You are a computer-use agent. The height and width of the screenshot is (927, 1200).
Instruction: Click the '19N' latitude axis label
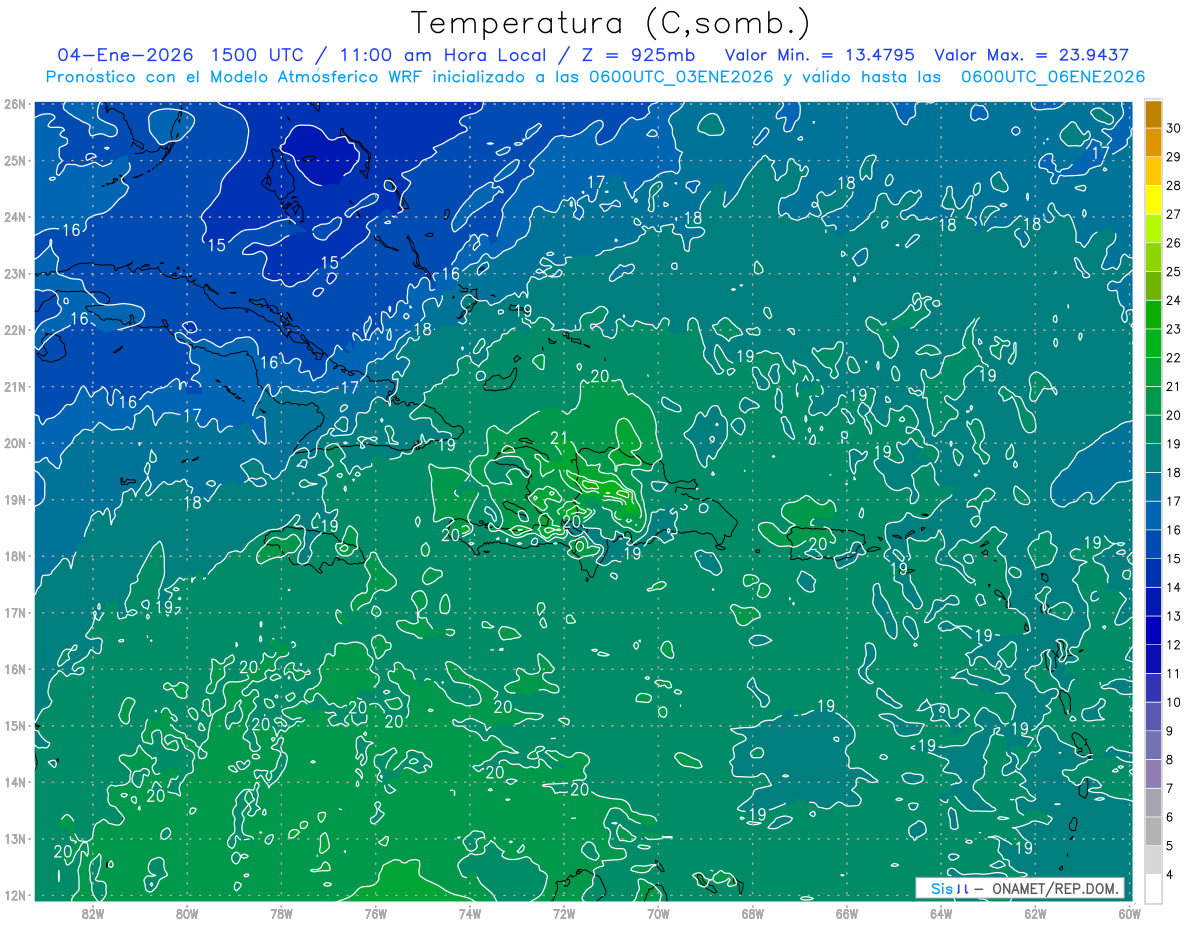tap(15, 499)
